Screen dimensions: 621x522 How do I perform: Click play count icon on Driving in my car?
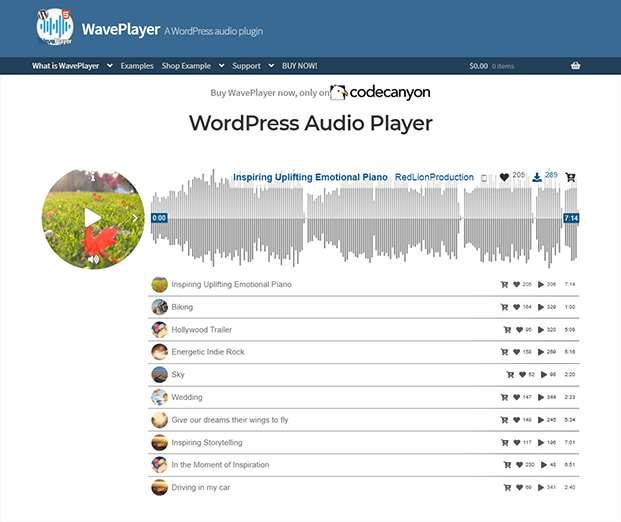(541, 487)
